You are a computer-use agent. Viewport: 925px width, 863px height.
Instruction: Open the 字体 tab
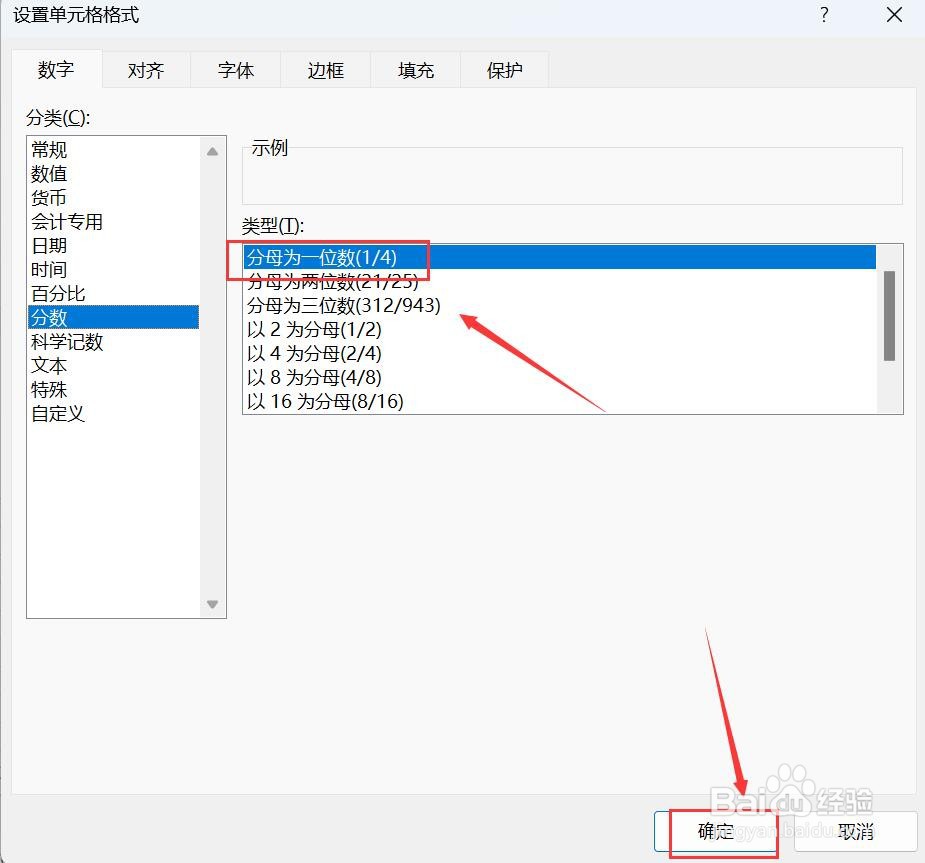[235, 70]
